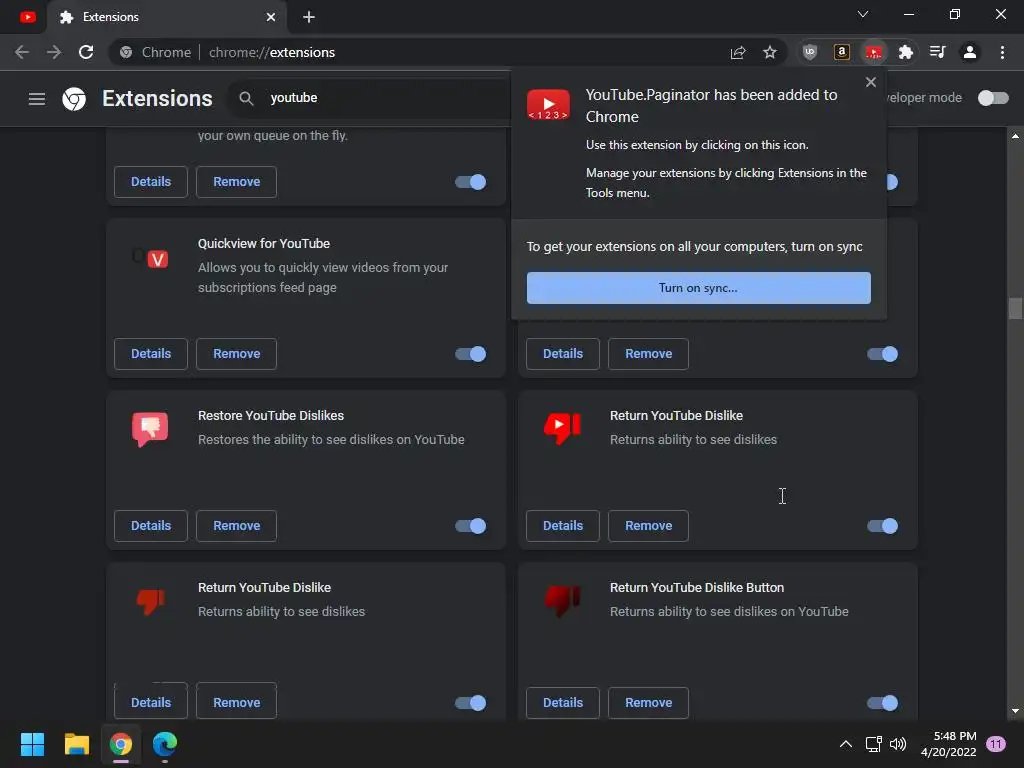Open the uBlock Origin shield extension

click(810, 52)
